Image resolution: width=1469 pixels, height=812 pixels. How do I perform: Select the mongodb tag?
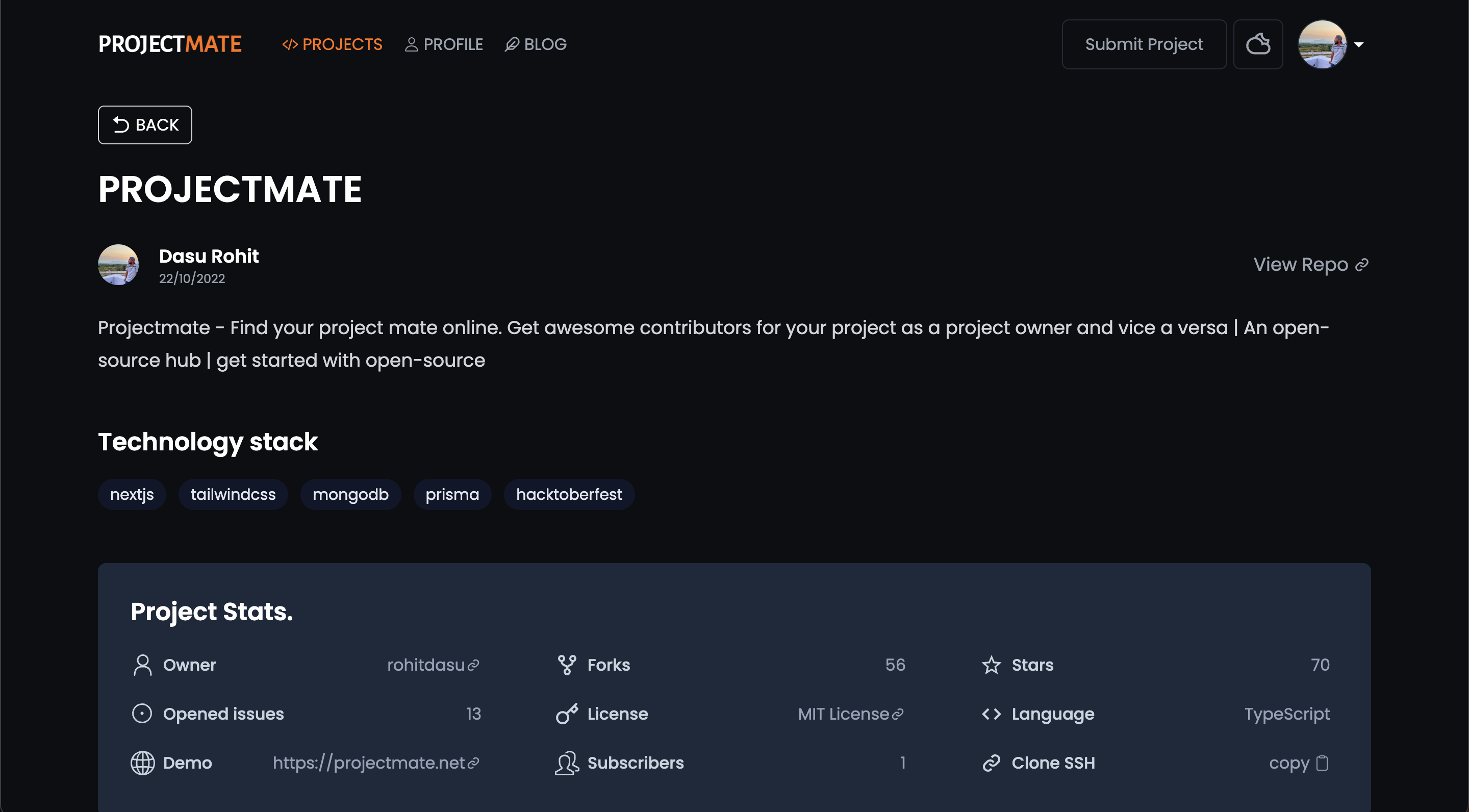pos(351,494)
